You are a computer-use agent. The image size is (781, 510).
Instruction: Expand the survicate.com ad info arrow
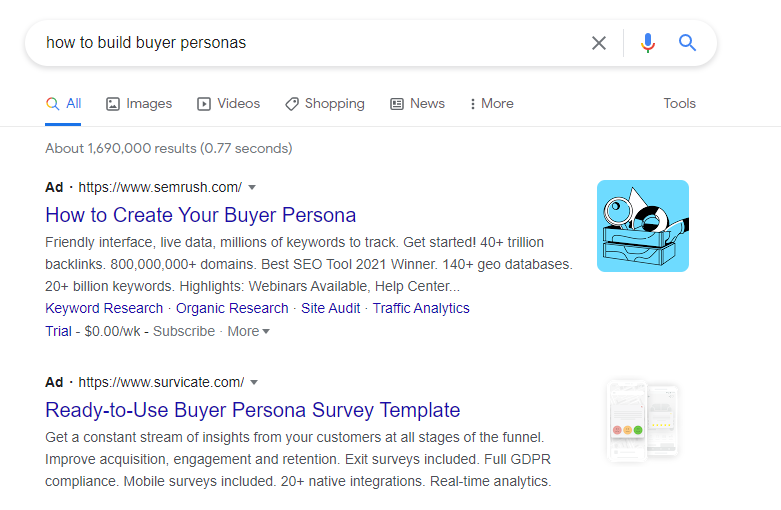tap(254, 383)
